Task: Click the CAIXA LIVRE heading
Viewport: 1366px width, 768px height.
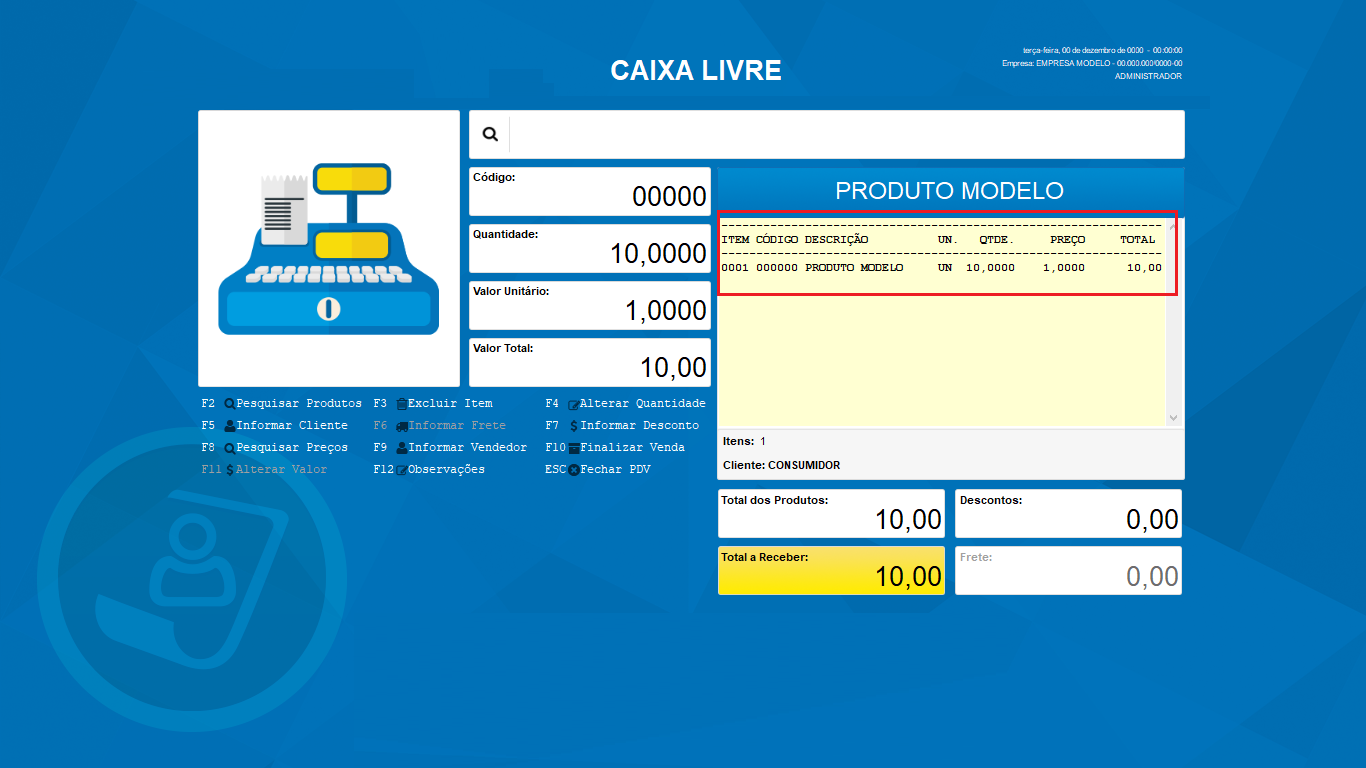Action: (696, 71)
